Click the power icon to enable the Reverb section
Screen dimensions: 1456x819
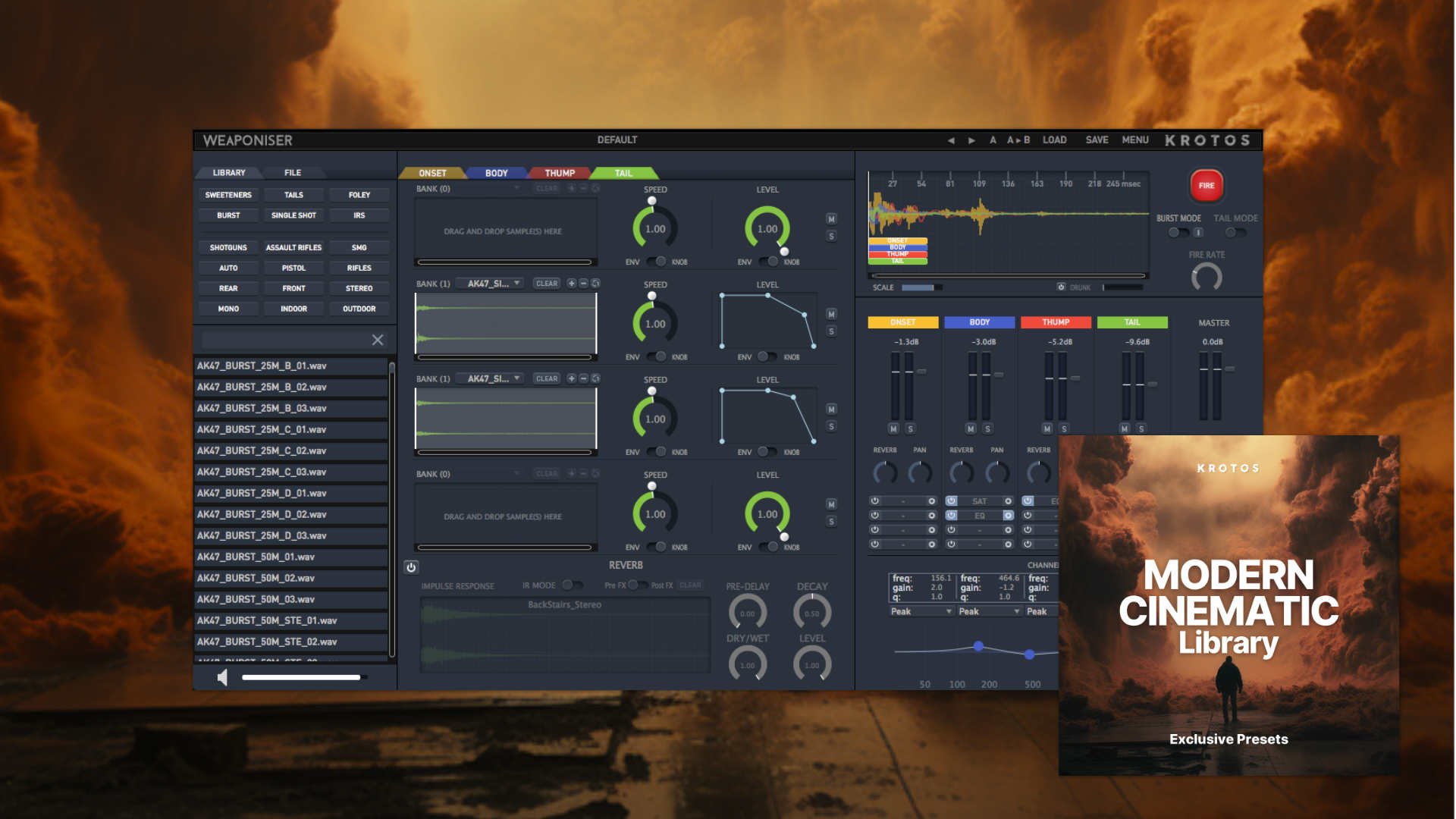(x=410, y=566)
